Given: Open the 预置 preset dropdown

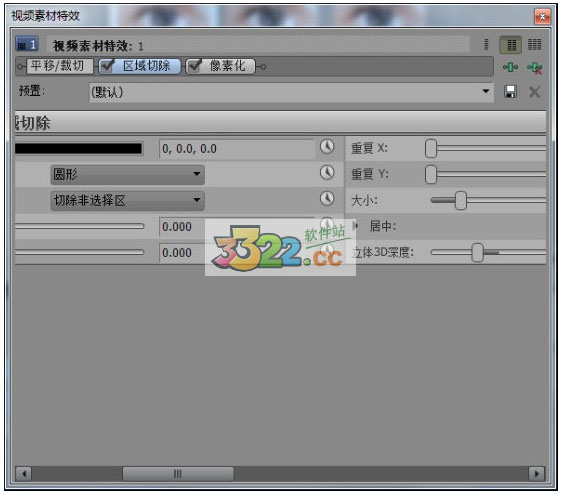Looking at the screenshot, I should (x=291, y=92).
